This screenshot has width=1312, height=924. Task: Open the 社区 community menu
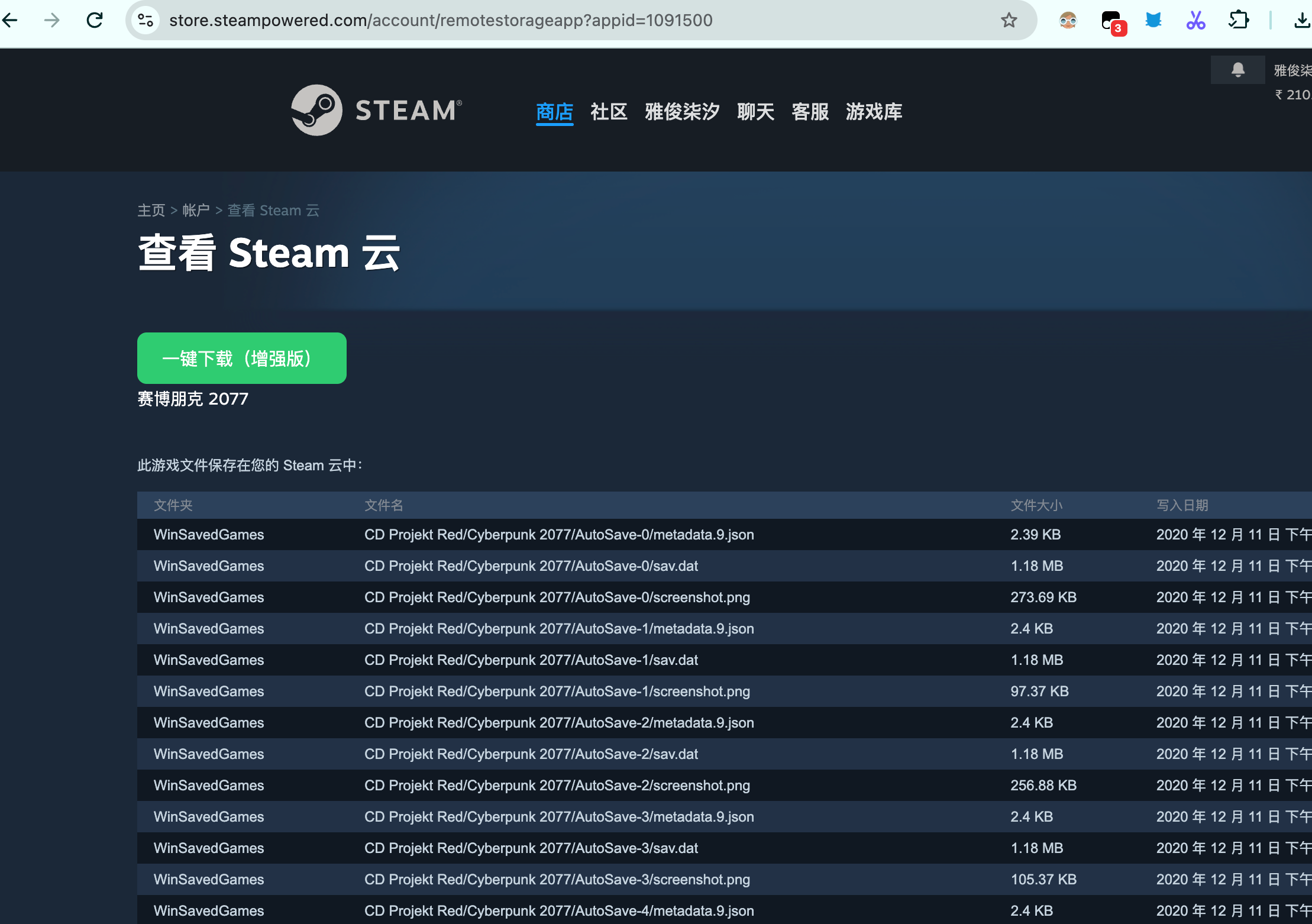pos(609,111)
